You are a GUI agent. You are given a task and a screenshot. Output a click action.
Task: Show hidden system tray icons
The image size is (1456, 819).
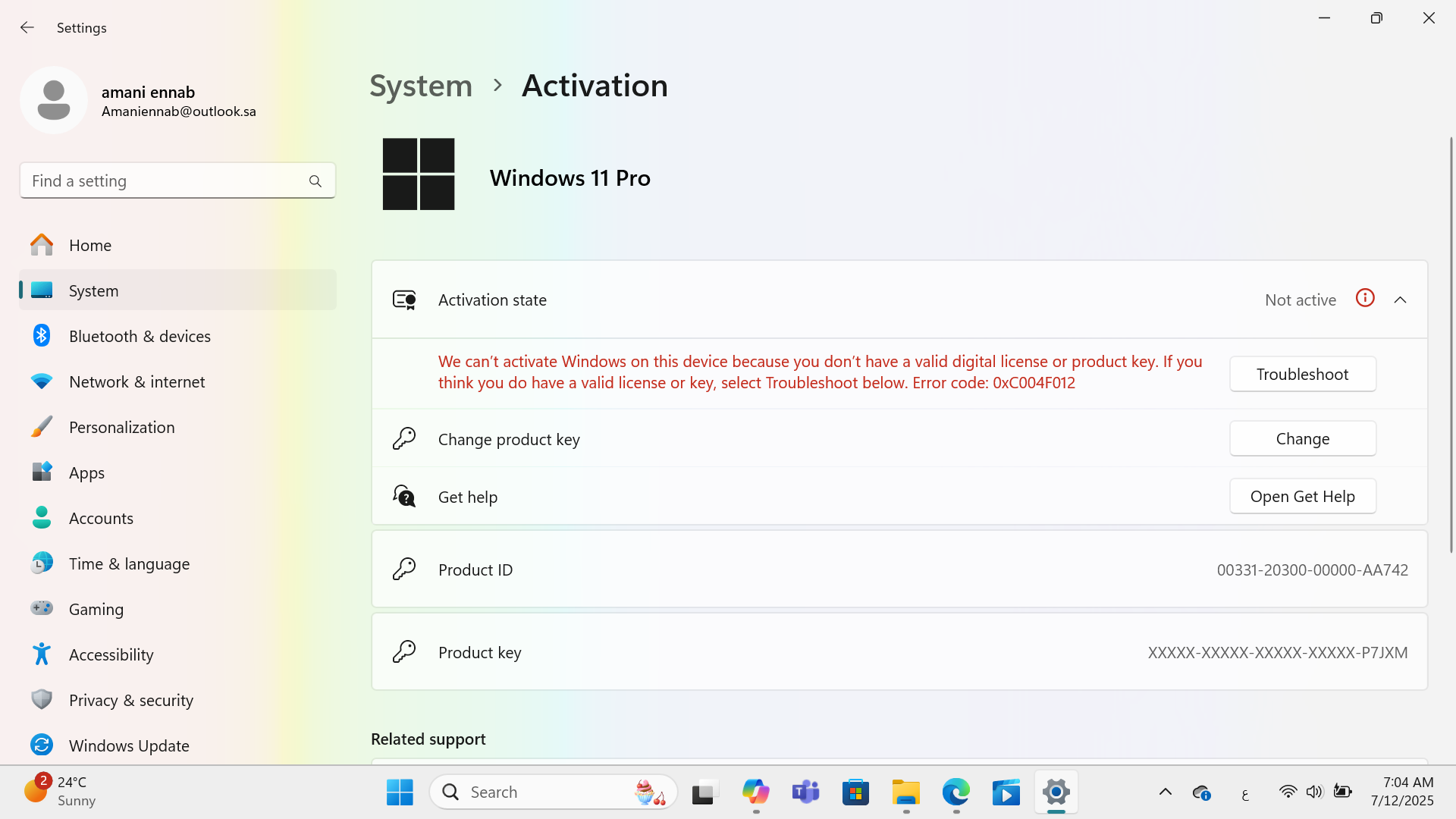(1166, 792)
